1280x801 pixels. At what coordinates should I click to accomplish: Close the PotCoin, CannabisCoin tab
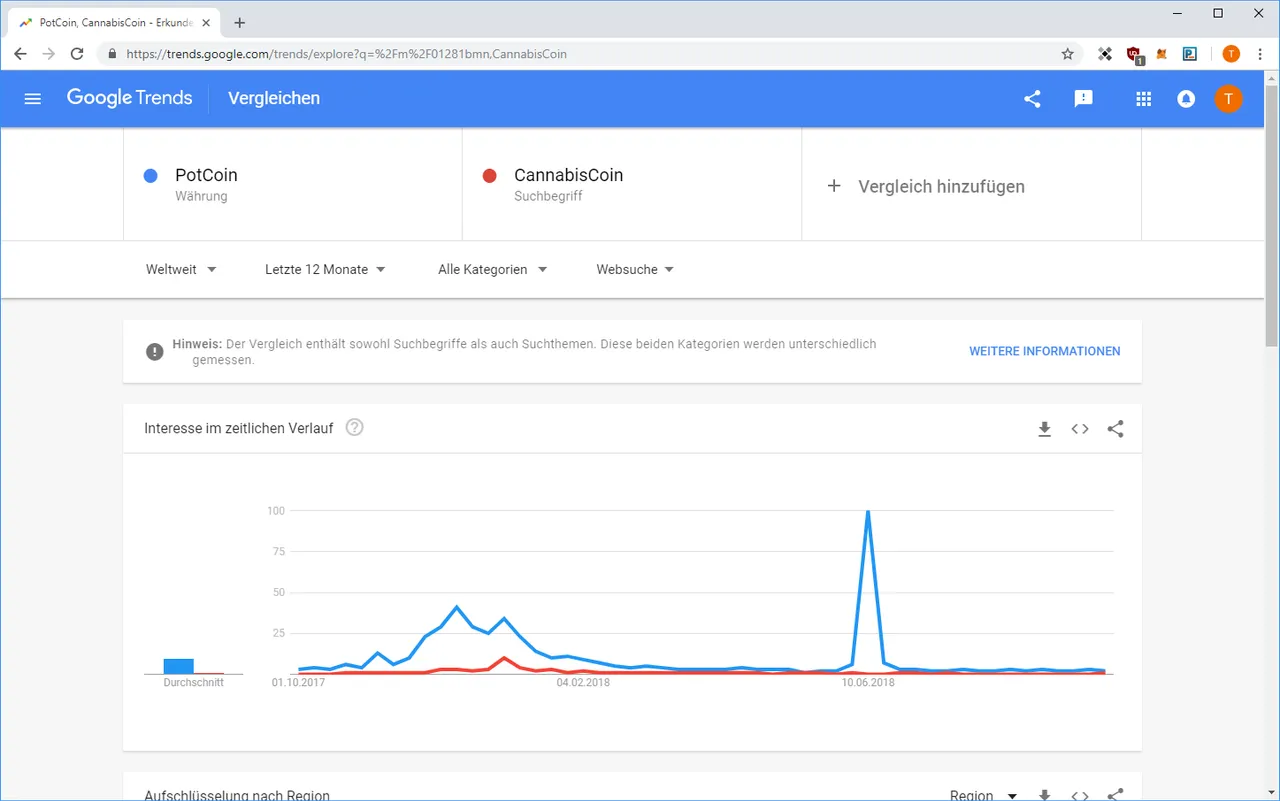208,22
